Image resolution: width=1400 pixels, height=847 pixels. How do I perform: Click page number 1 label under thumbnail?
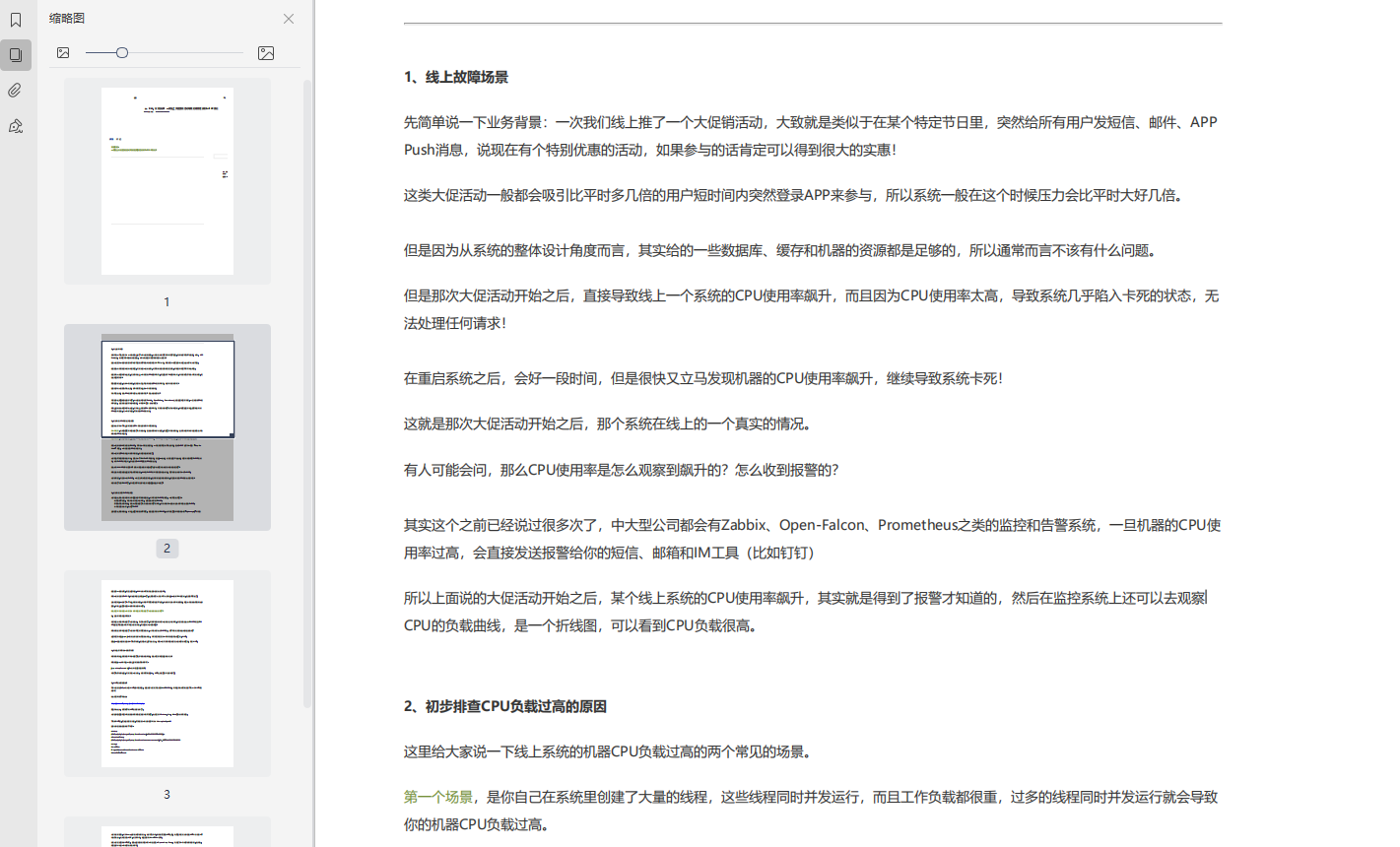coord(167,302)
